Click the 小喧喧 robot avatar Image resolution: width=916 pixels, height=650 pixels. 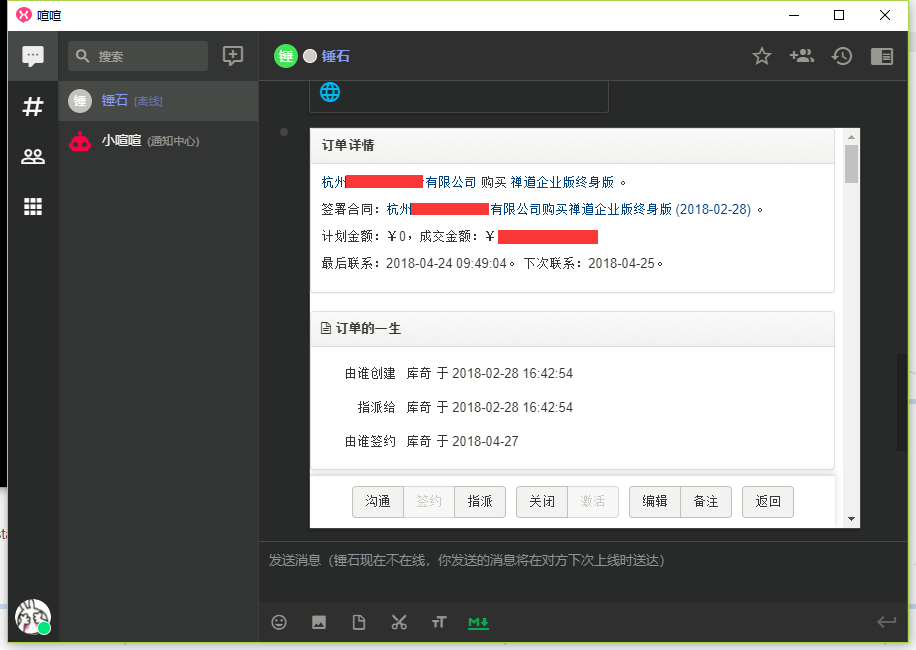click(x=80, y=141)
